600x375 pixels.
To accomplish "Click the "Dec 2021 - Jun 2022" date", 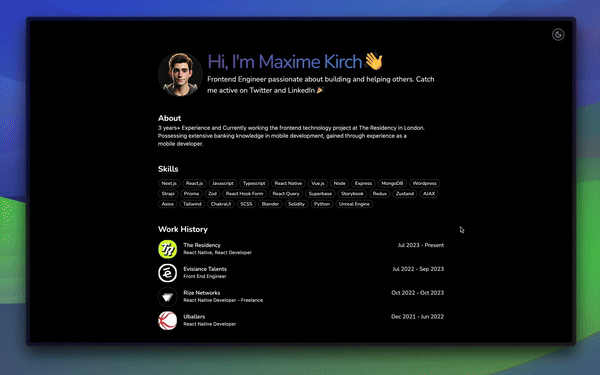I will 417,316.
